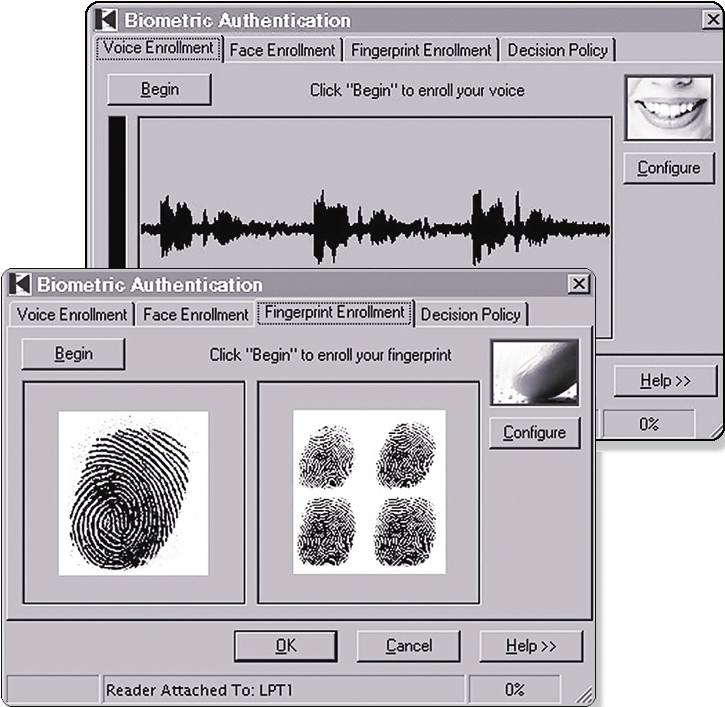725x707 pixels.
Task: Click the 0% progress field in back window
Action: point(649,424)
